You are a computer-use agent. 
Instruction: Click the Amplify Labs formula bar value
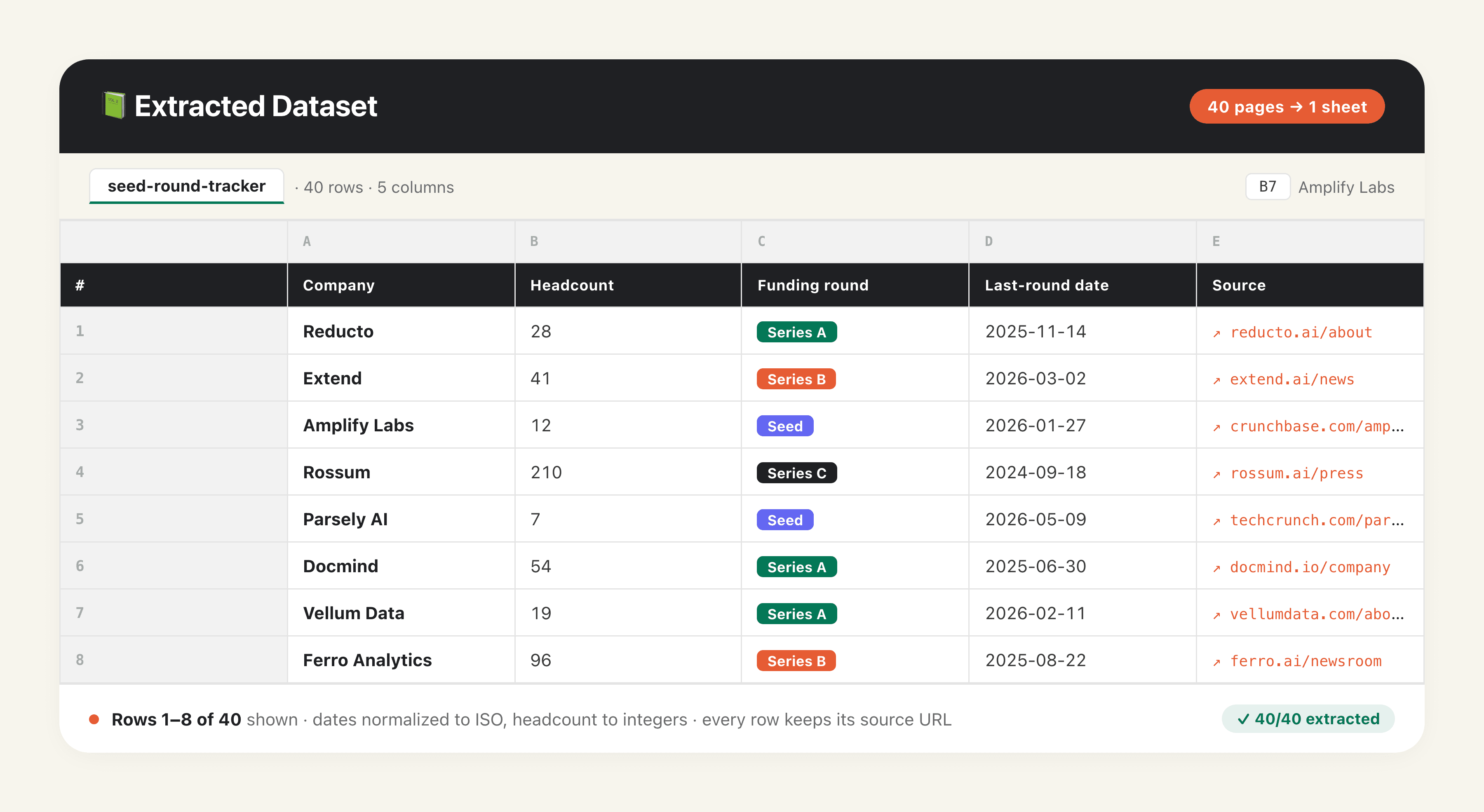coord(1346,187)
